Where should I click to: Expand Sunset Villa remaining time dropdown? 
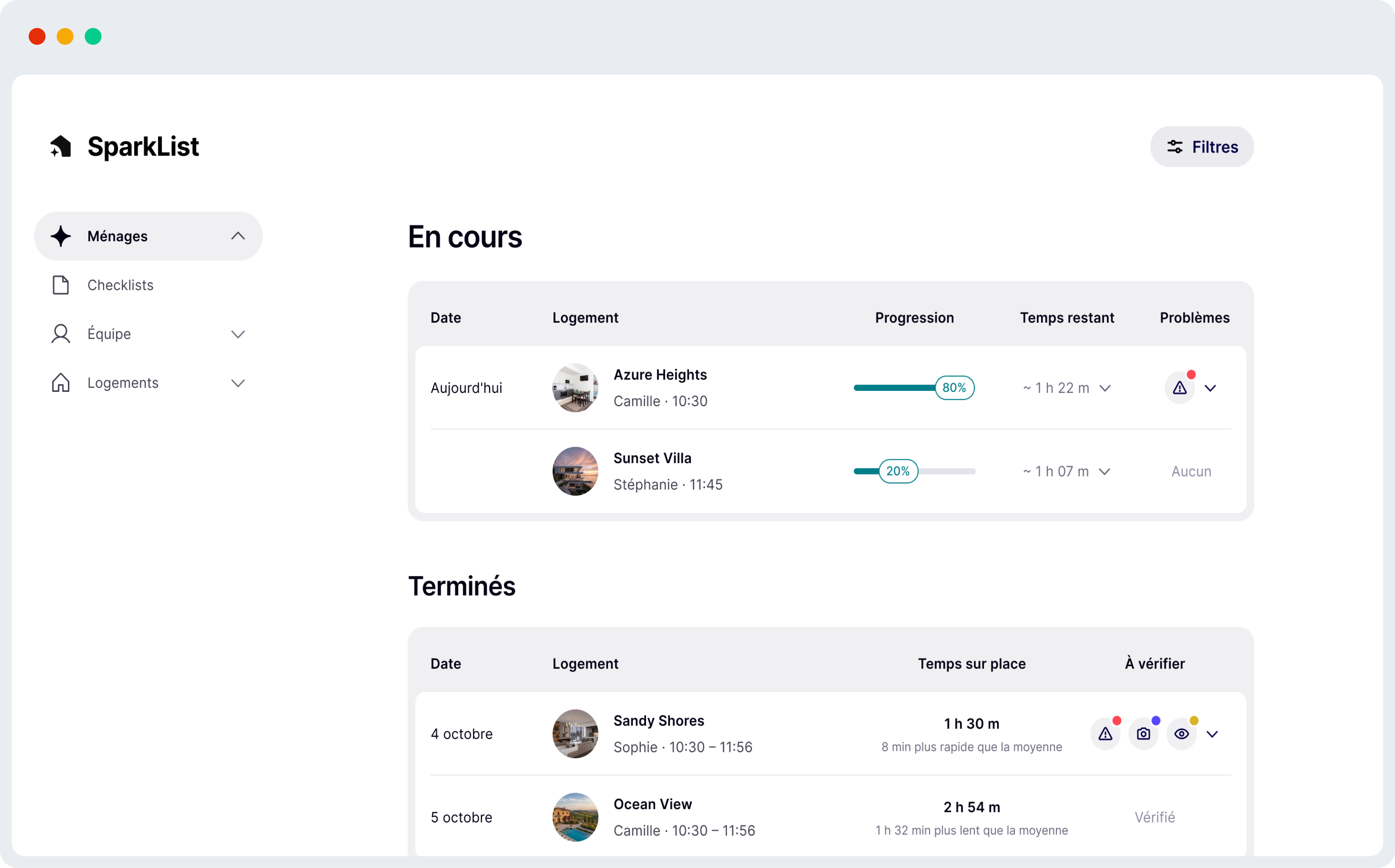tap(1105, 472)
